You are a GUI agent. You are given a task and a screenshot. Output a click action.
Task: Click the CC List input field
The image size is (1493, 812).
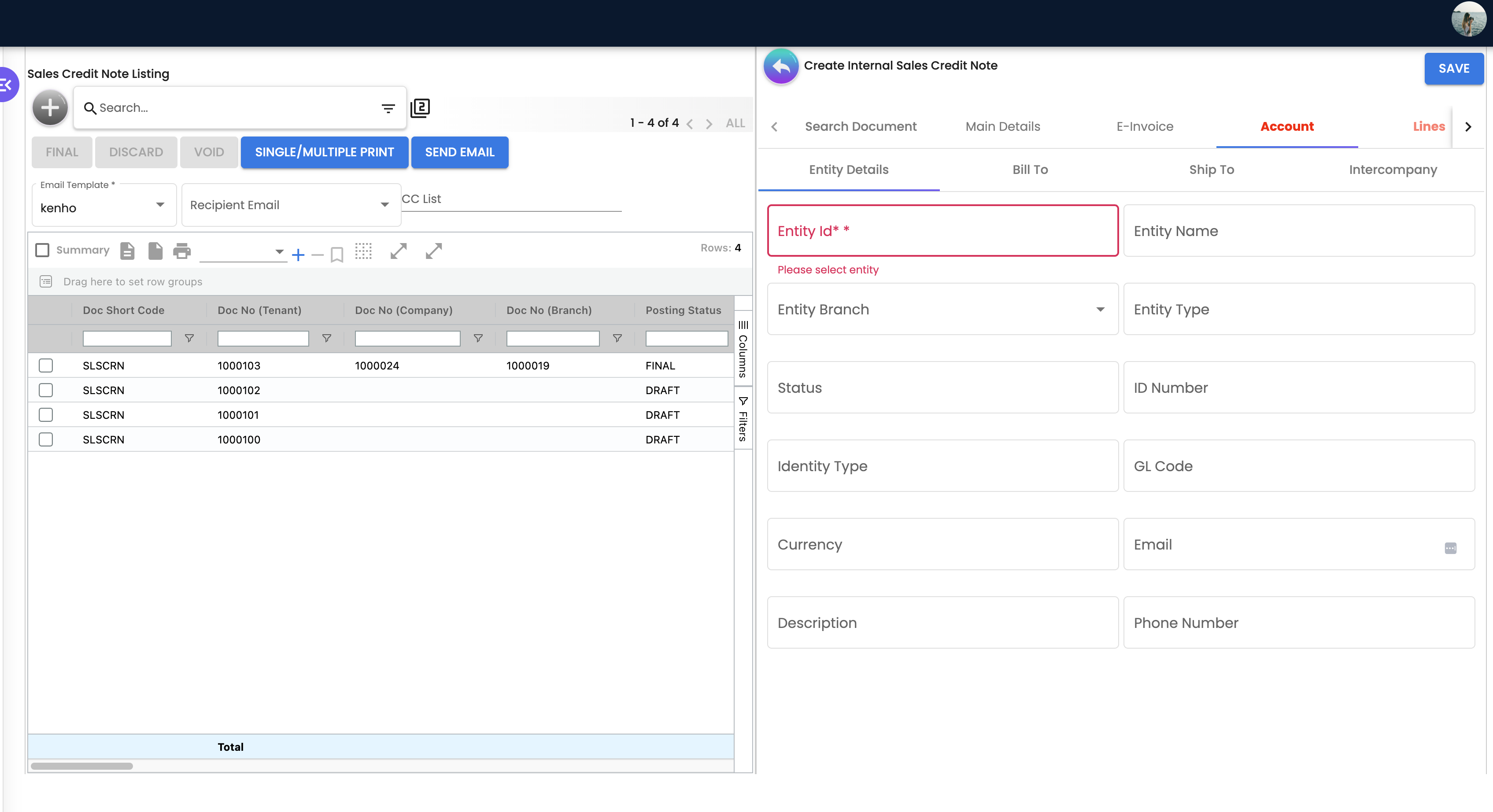point(511,199)
